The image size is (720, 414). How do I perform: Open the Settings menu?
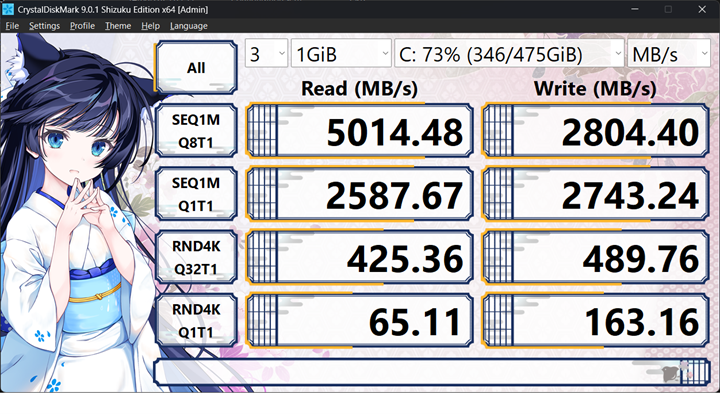click(44, 25)
